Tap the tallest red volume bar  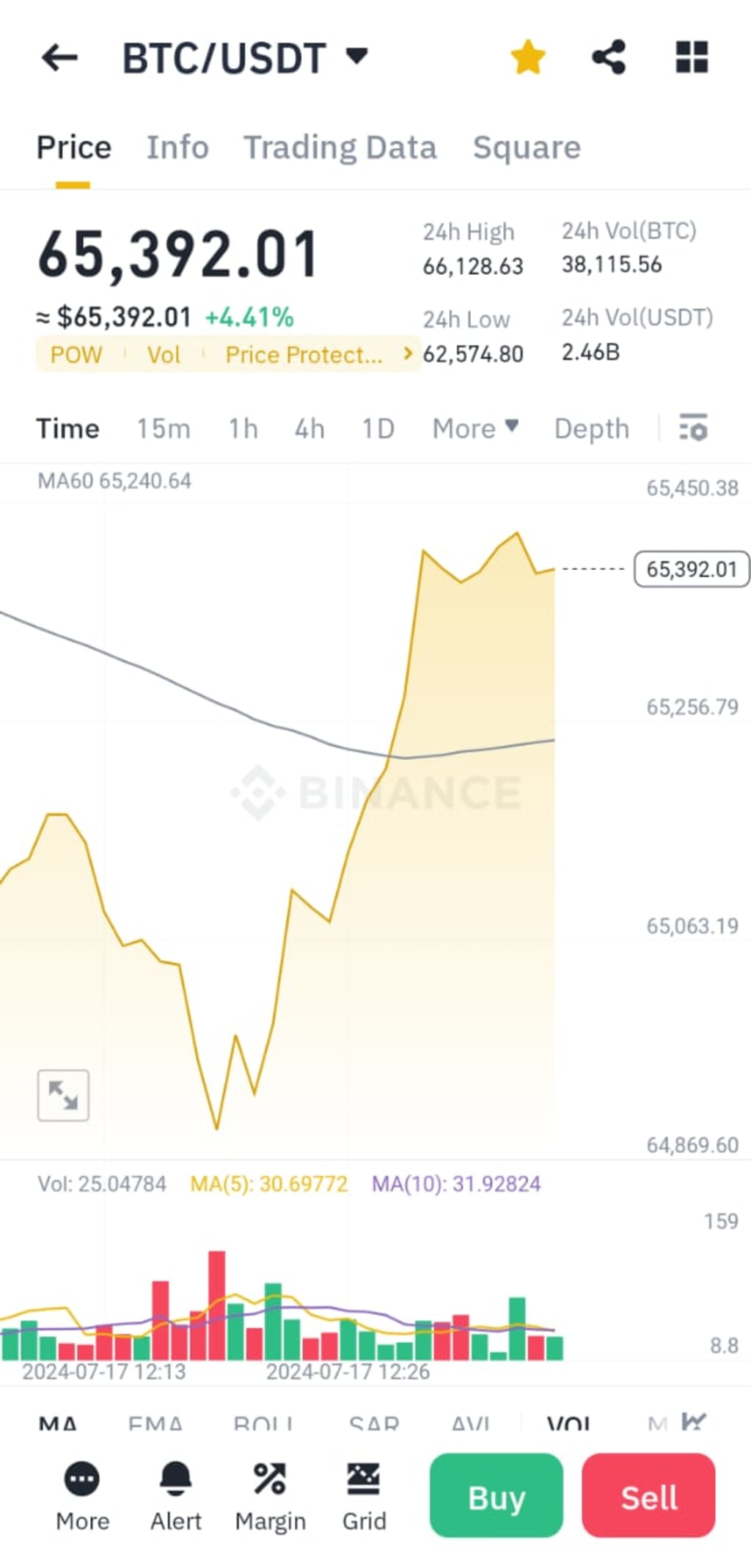pos(217,1305)
